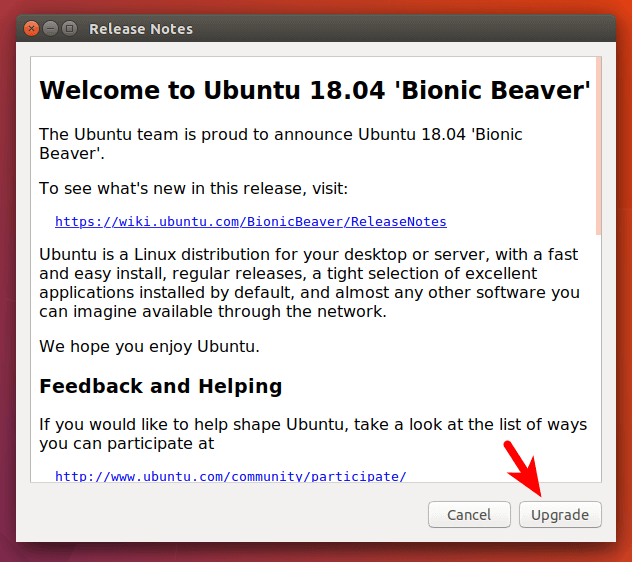Click the Feedback and Helping heading
The width and height of the screenshot is (632, 562).
(160, 386)
